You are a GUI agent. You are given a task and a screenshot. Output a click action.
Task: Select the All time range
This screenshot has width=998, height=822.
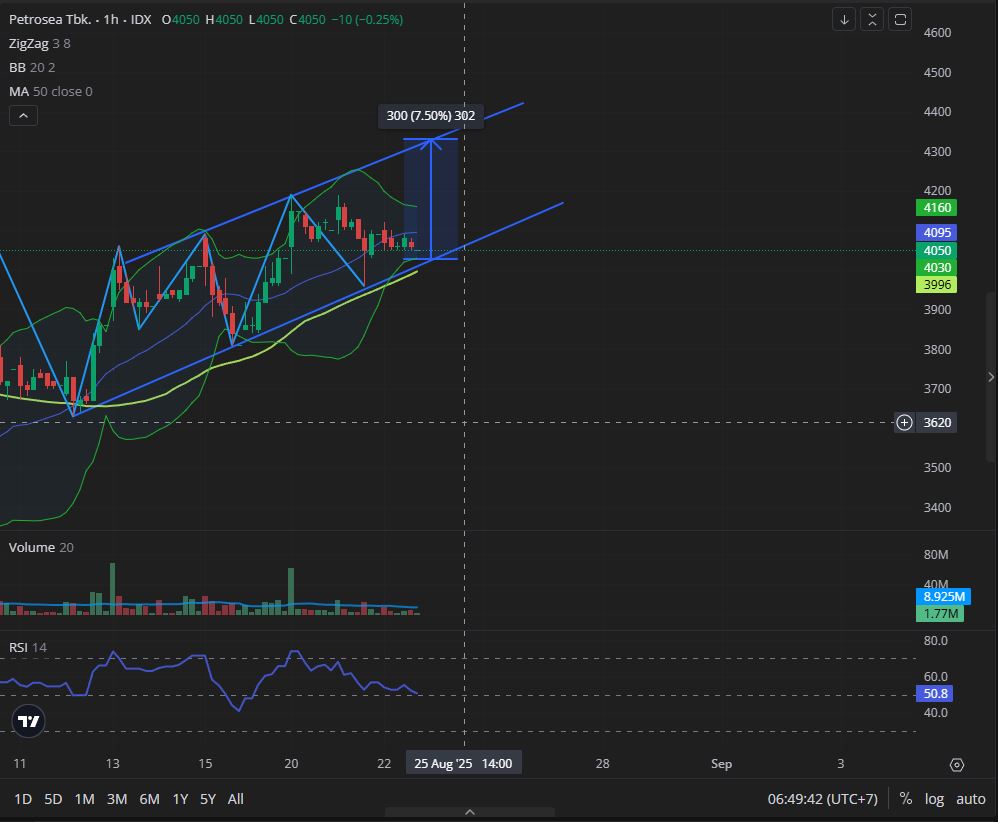coord(235,799)
